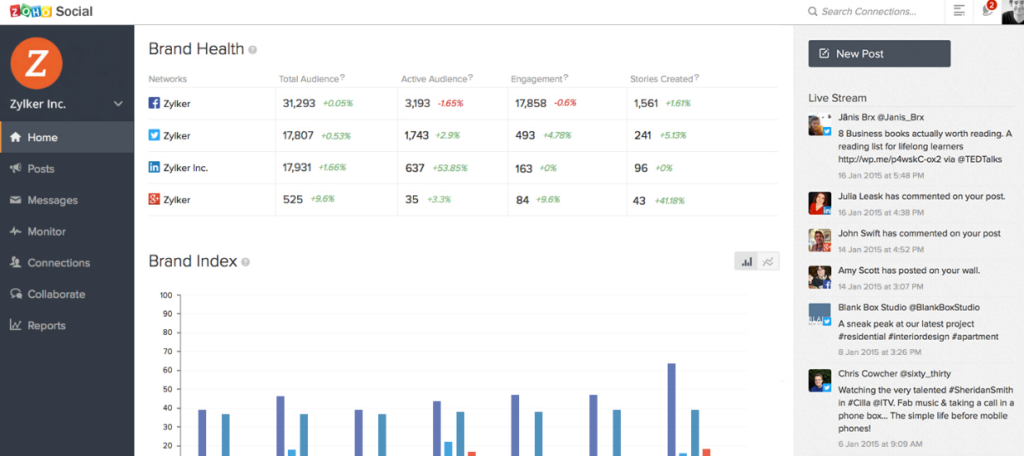Click help mark beside Total Audience
Image resolution: width=1024 pixels, height=456 pixels.
342,78
